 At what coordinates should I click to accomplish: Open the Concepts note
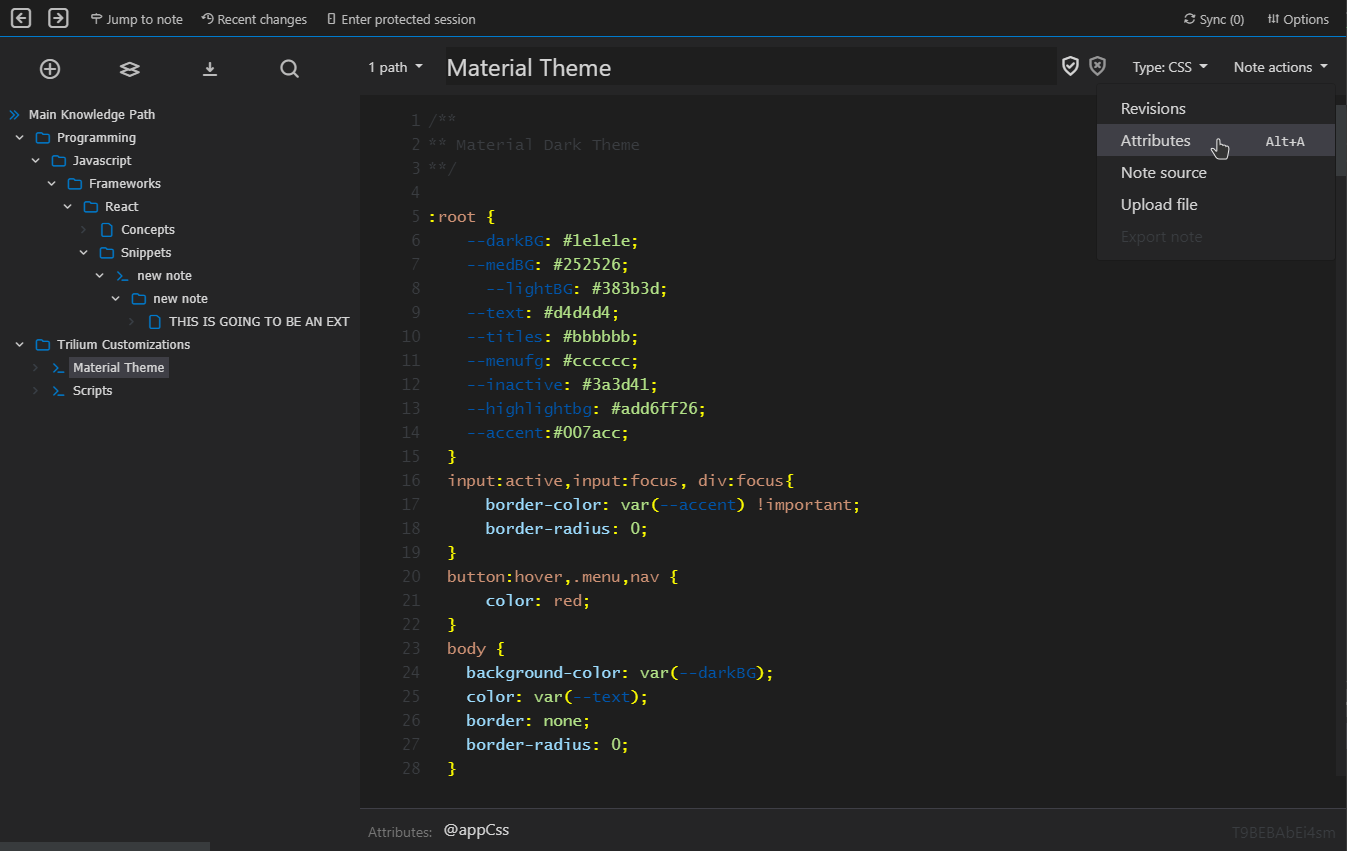(x=148, y=230)
